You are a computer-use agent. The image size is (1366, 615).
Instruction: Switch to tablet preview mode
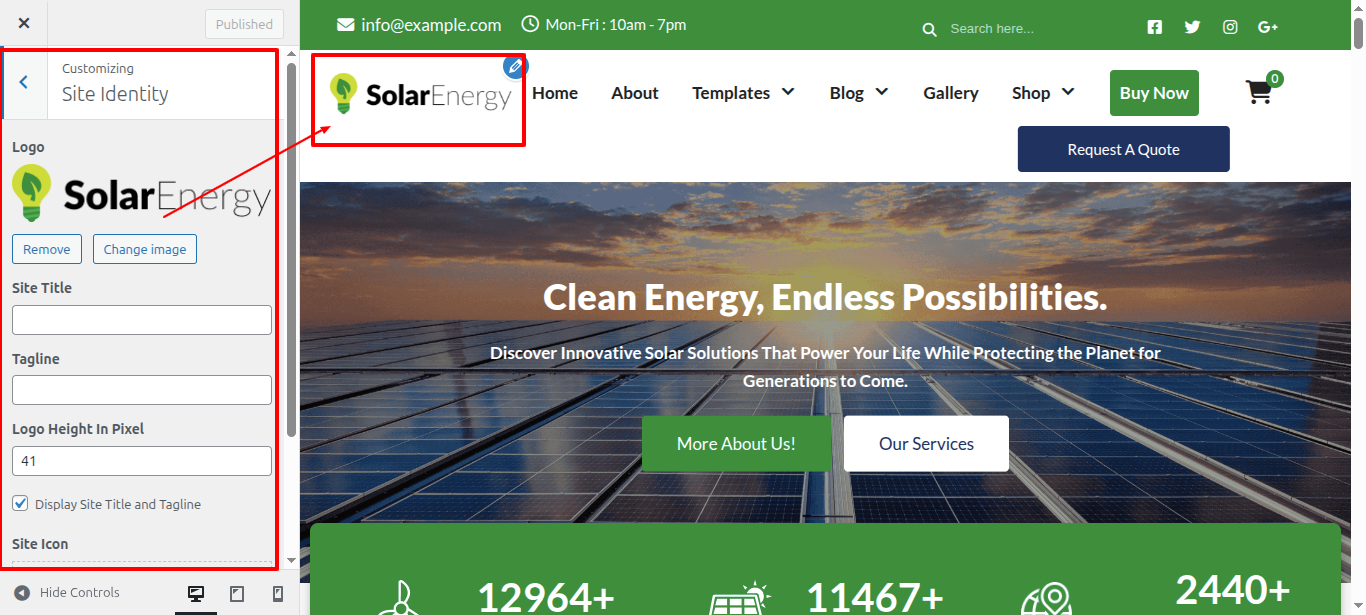[237, 593]
